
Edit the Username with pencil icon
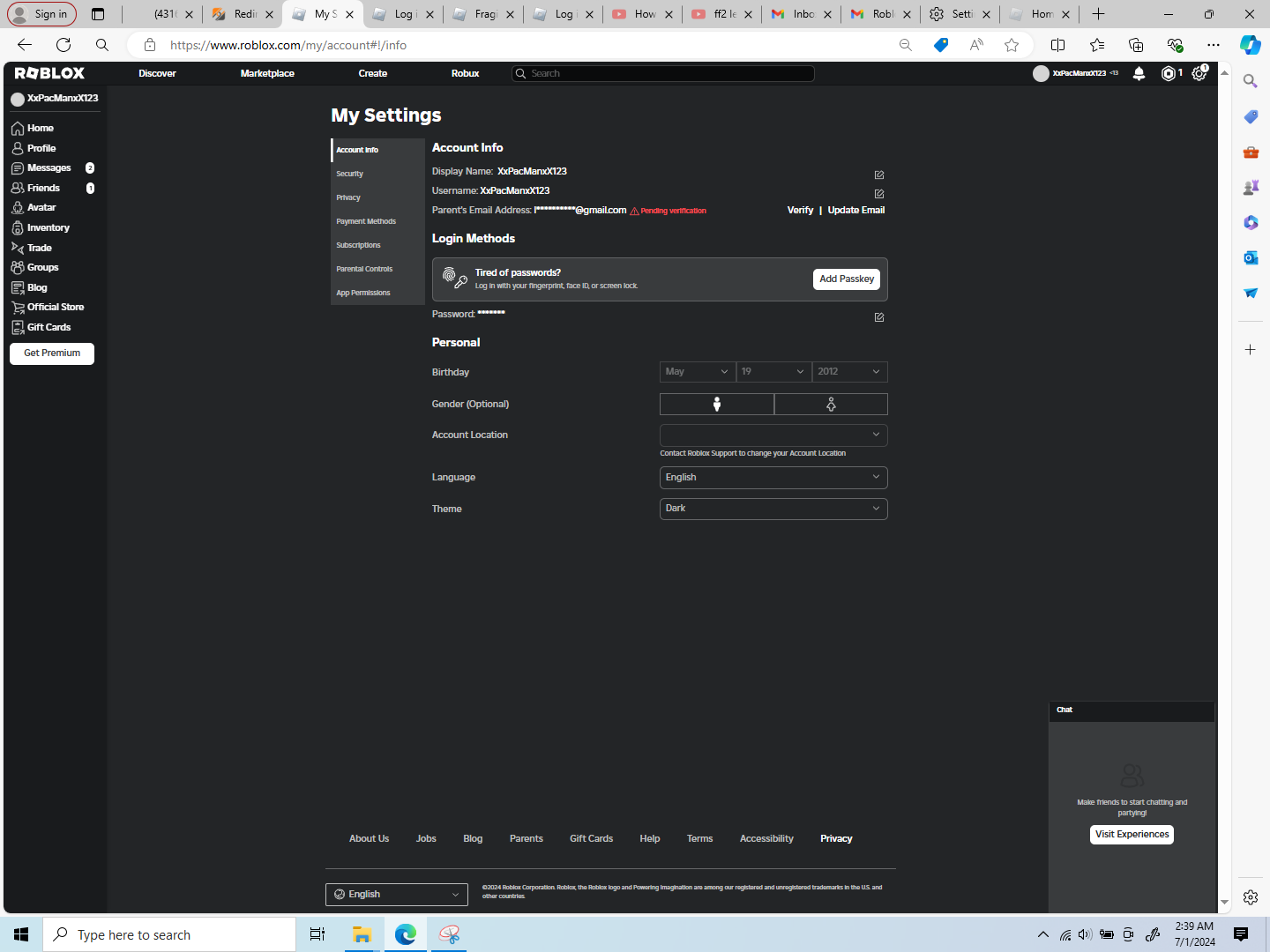pyautogui.click(x=879, y=193)
